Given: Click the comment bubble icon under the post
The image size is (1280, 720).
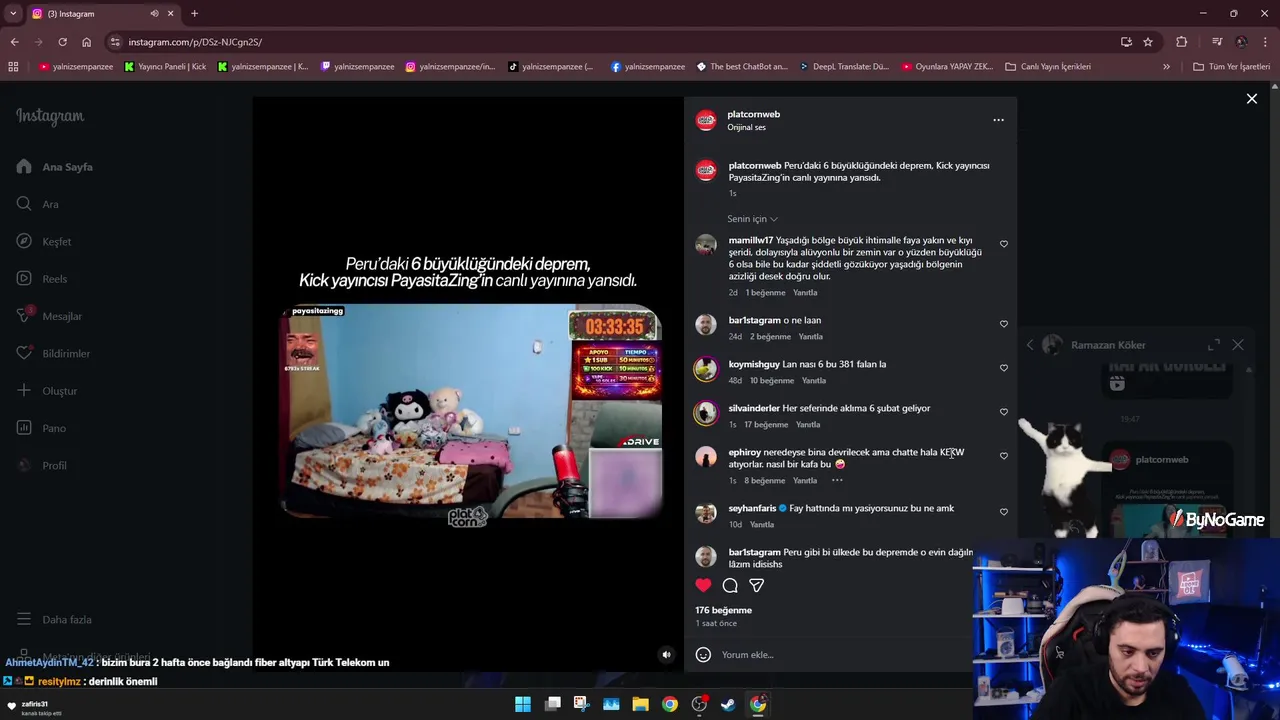Looking at the screenshot, I should pyautogui.click(x=730, y=585).
